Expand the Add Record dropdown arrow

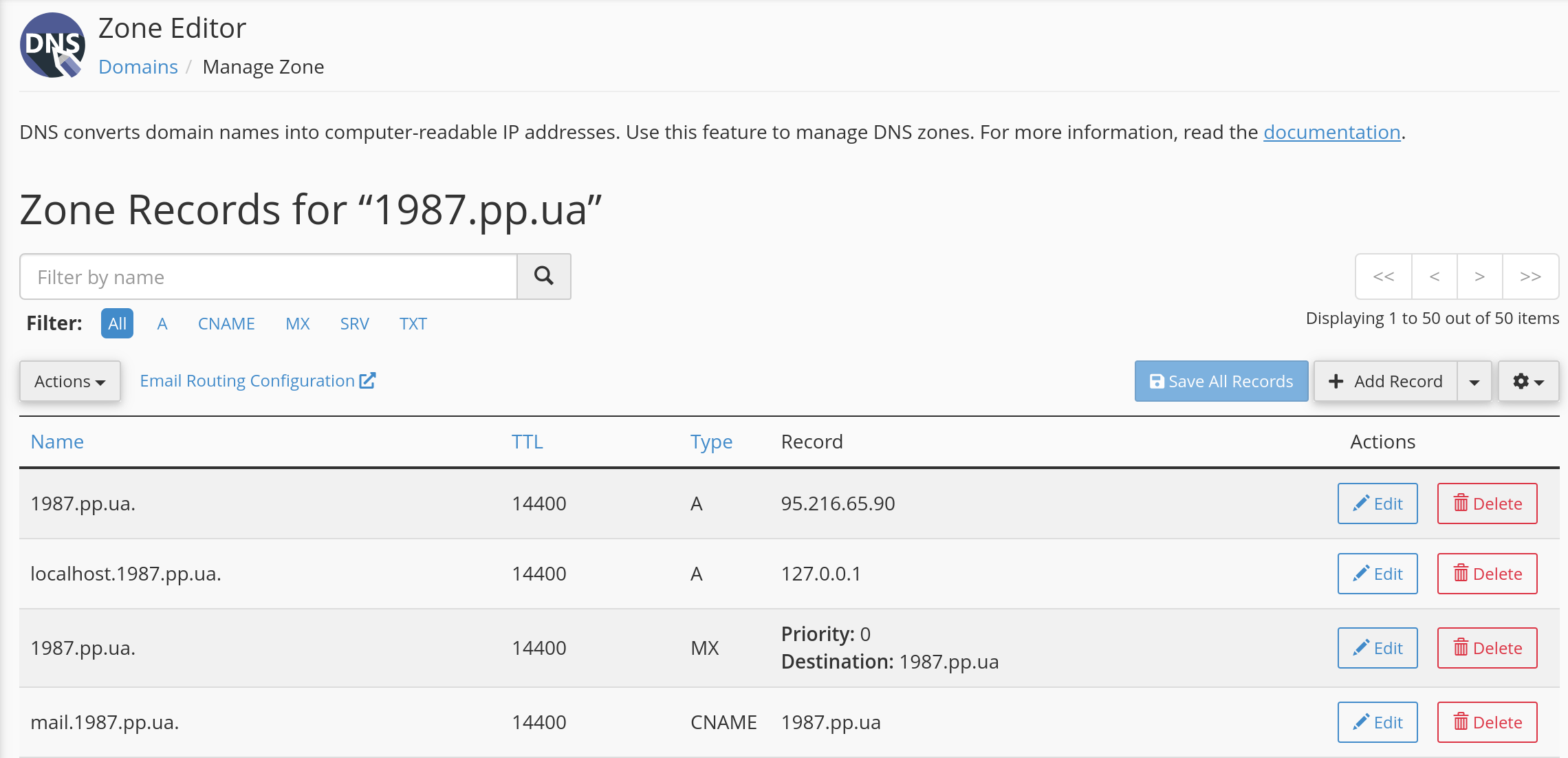click(1474, 382)
